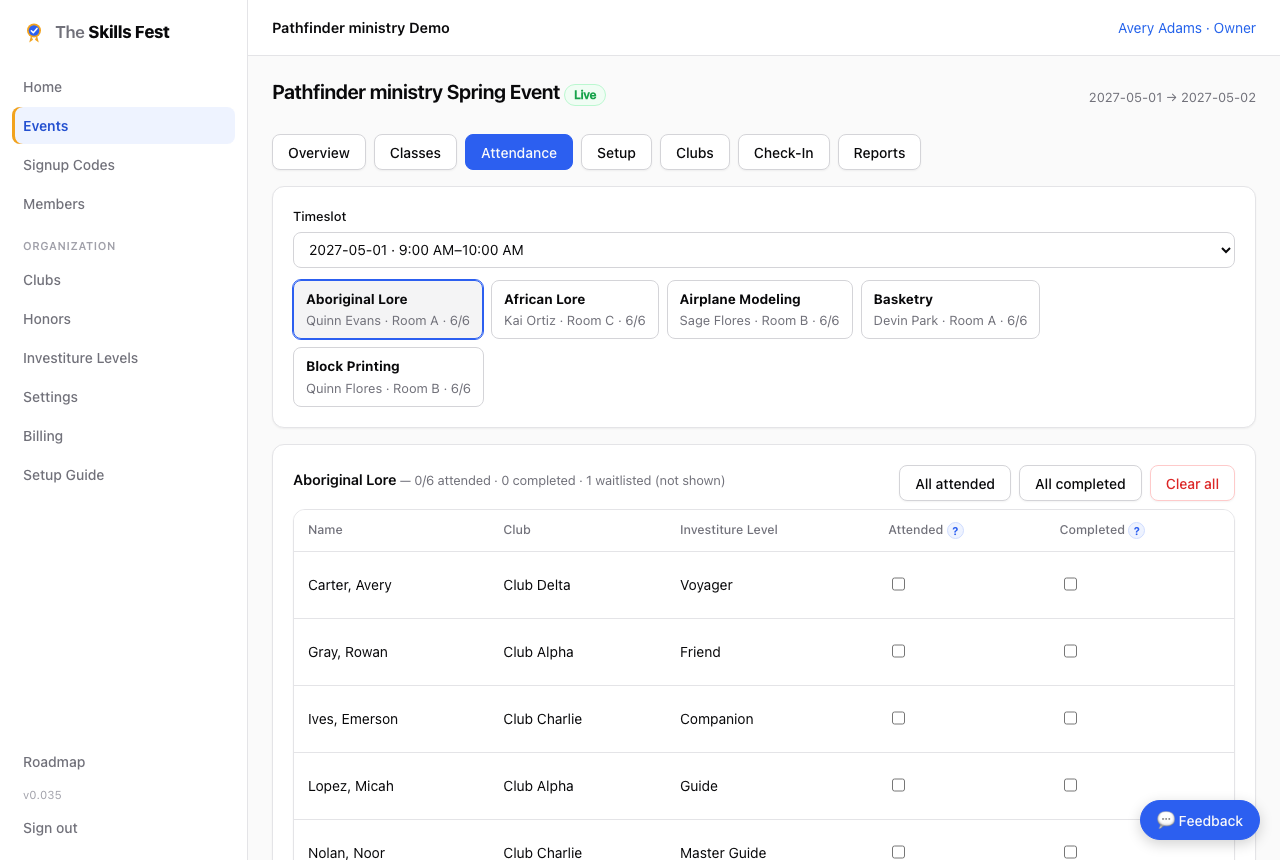Click the Pathfinder ministry Demo heading
The width and height of the screenshot is (1280, 860).
coord(361,28)
